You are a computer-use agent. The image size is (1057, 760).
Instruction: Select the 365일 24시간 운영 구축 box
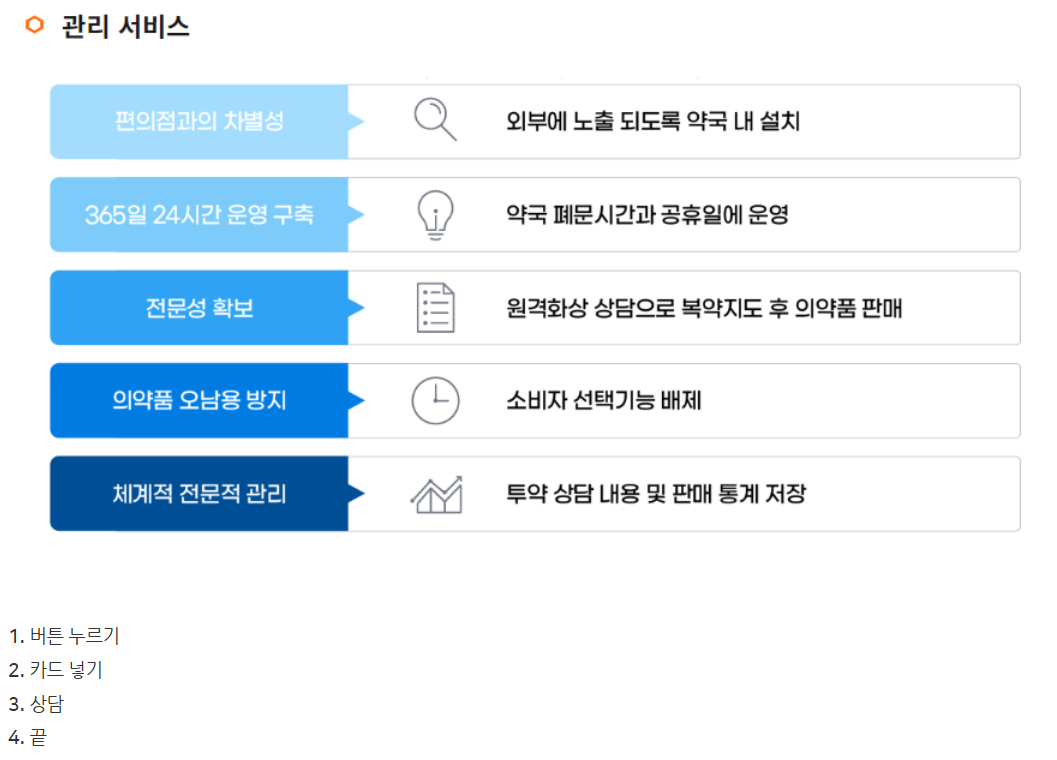(200, 214)
